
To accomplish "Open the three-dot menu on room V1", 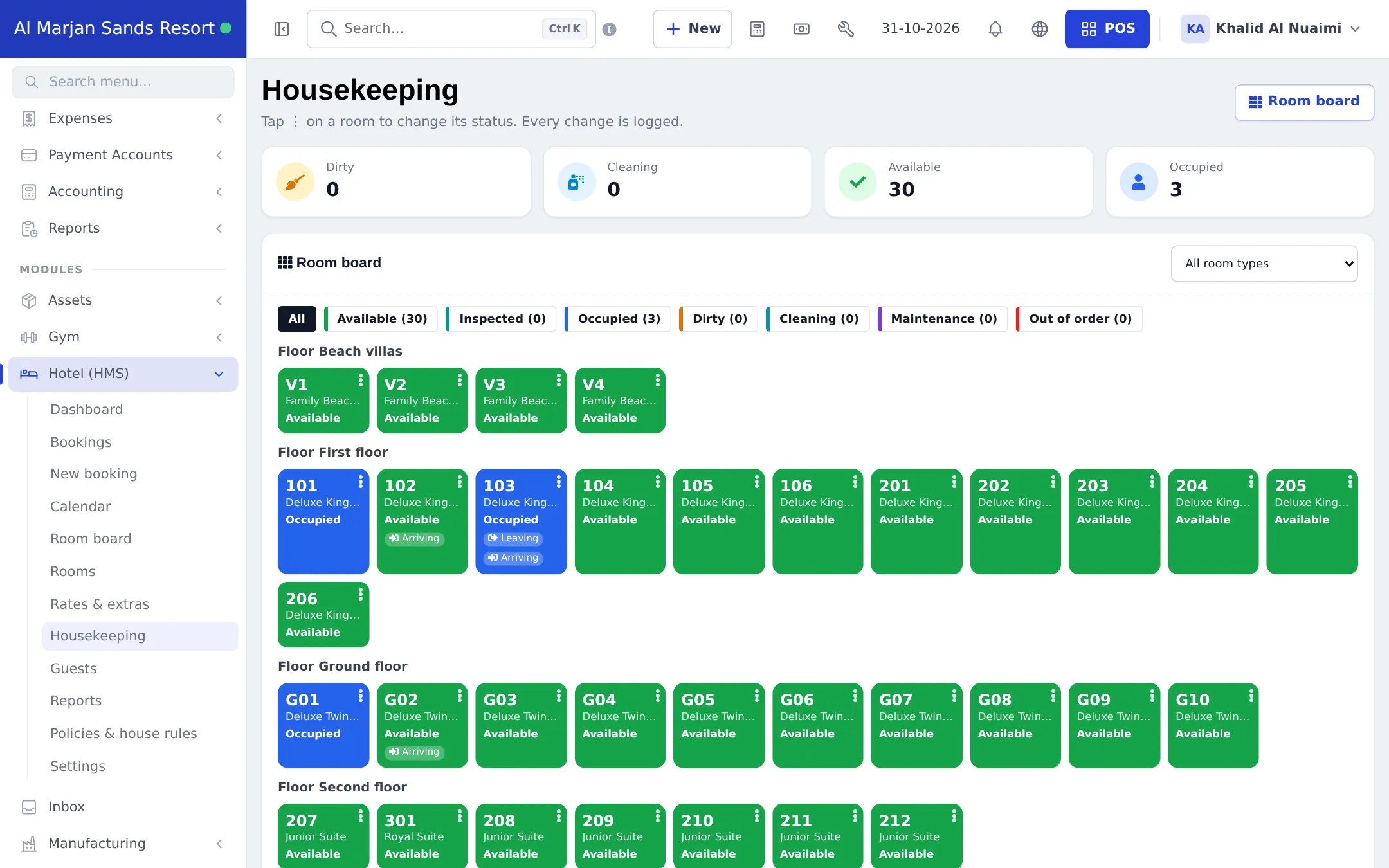I will pyautogui.click(x=360, y=380).
